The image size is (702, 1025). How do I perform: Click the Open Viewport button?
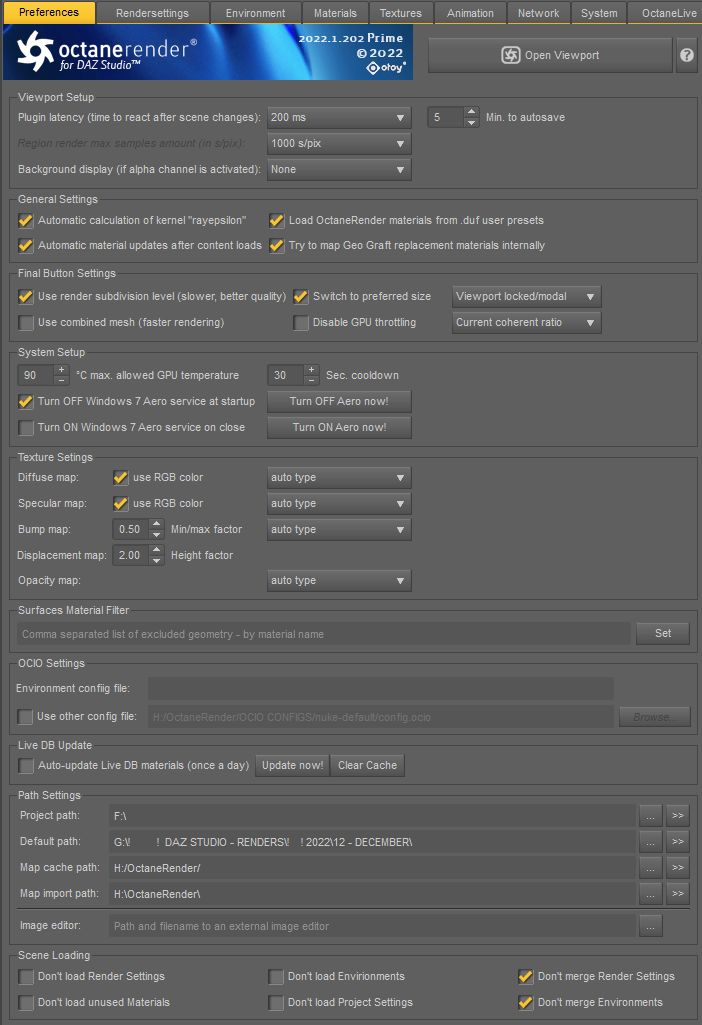pos(550,55)
